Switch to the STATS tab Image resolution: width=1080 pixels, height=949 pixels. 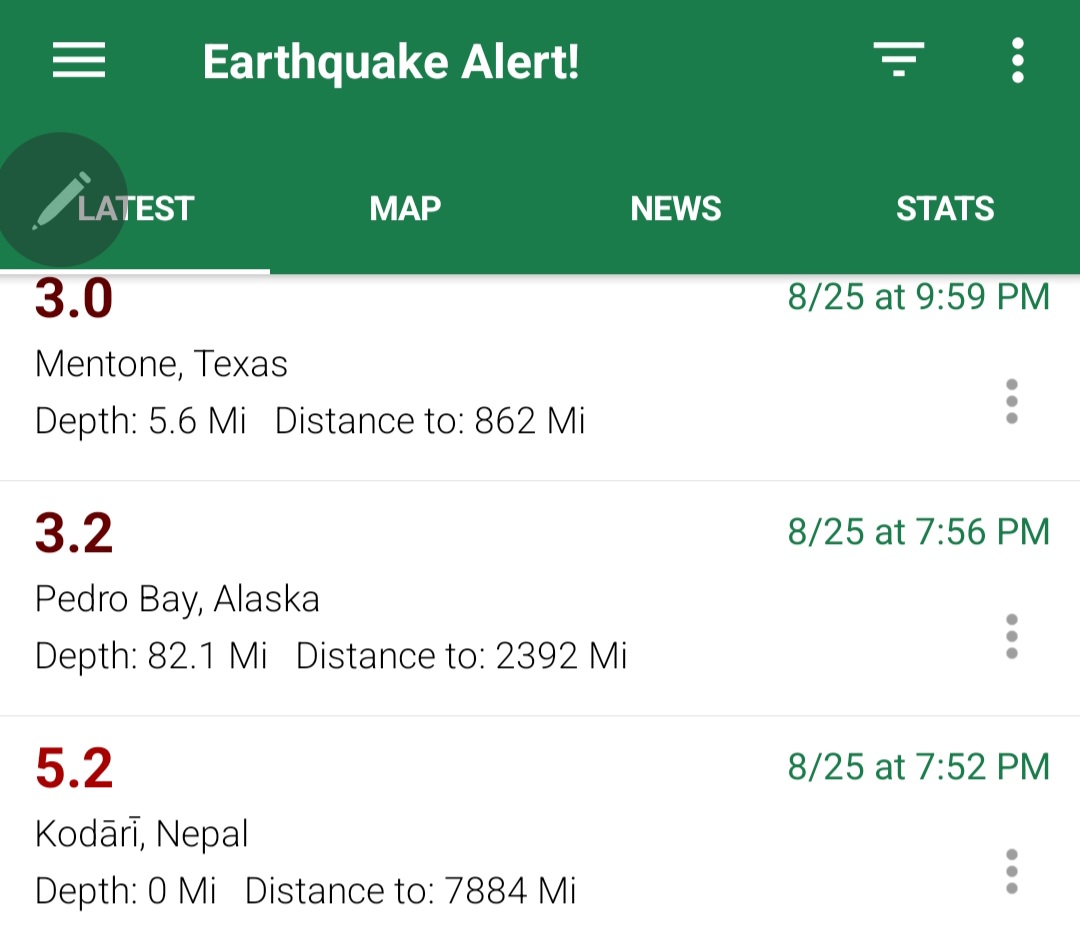[945, 209]
